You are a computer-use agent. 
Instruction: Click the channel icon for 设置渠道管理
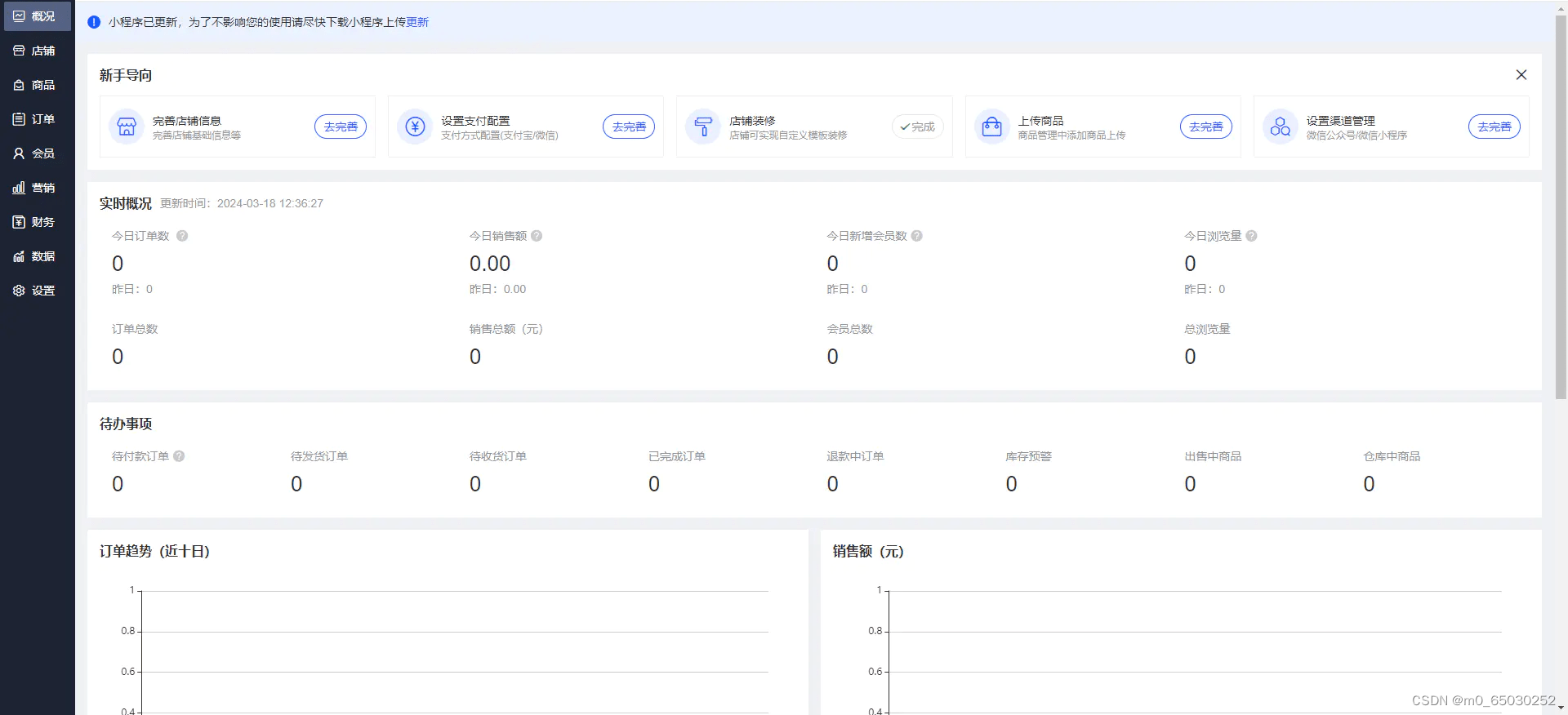[1281, 127]
